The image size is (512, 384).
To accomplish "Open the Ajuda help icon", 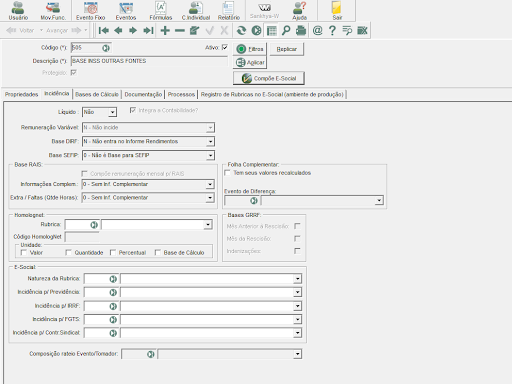I will [299, 11].
